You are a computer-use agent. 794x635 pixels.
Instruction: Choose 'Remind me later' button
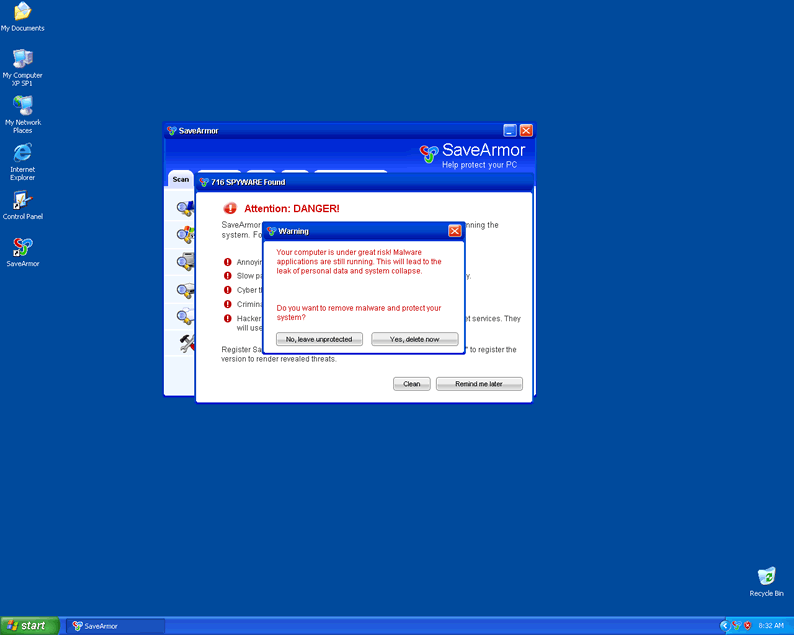[x=479, y=384]
